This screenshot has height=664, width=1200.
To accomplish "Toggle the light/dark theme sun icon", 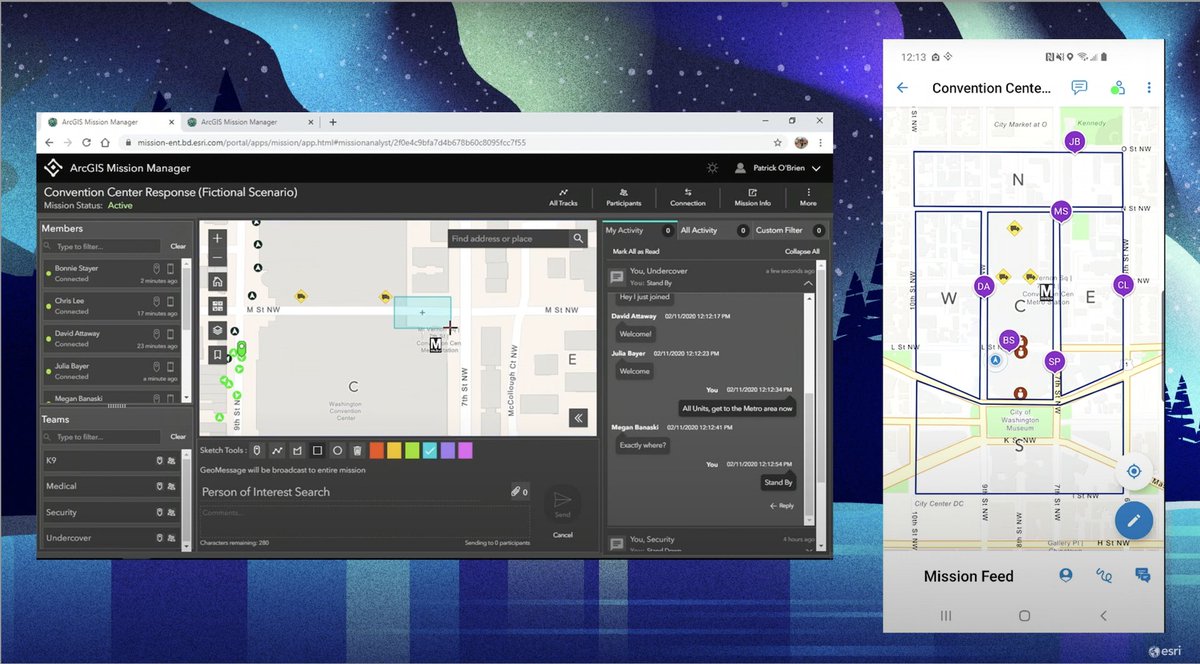I will pos(711,168).
